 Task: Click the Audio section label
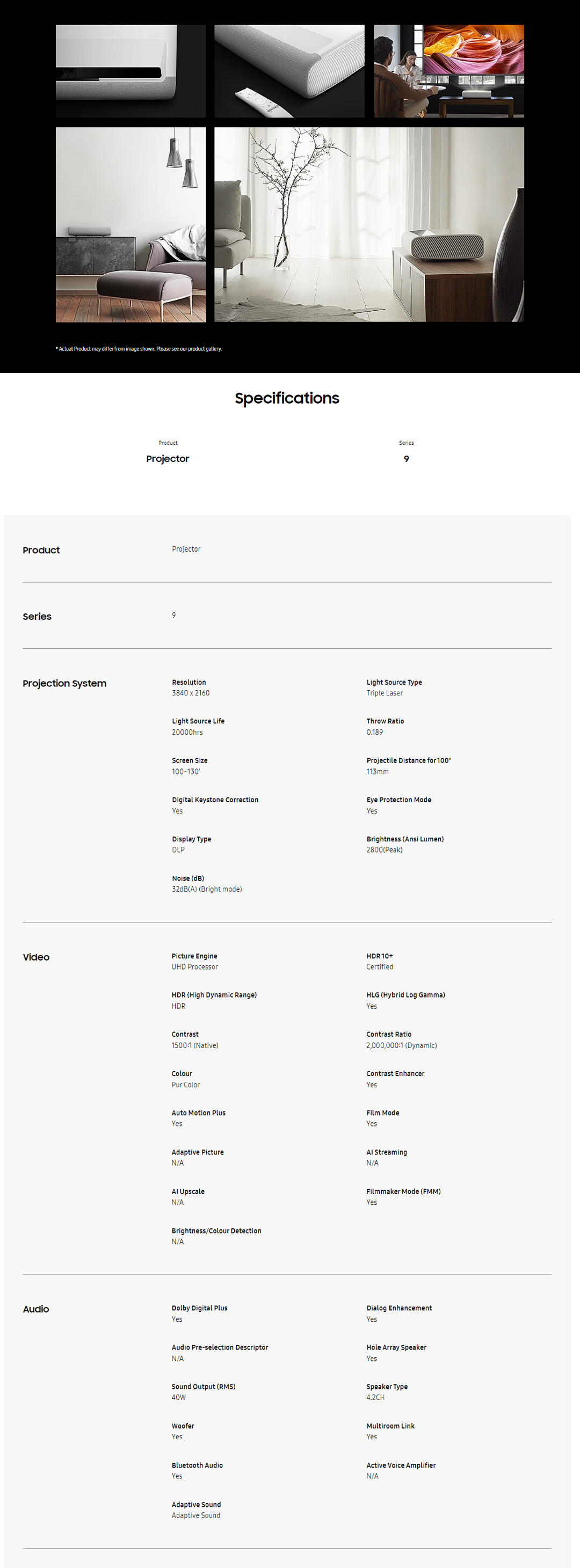click(36, 1309)
